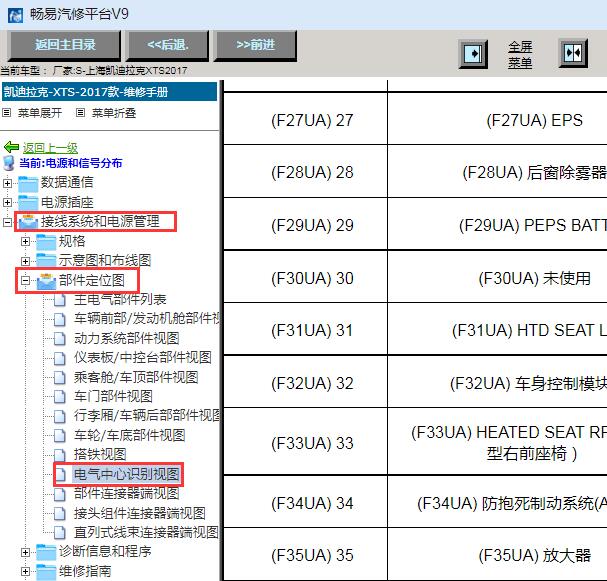
Task: Click the 规格 folder icon
Action: 46,242
